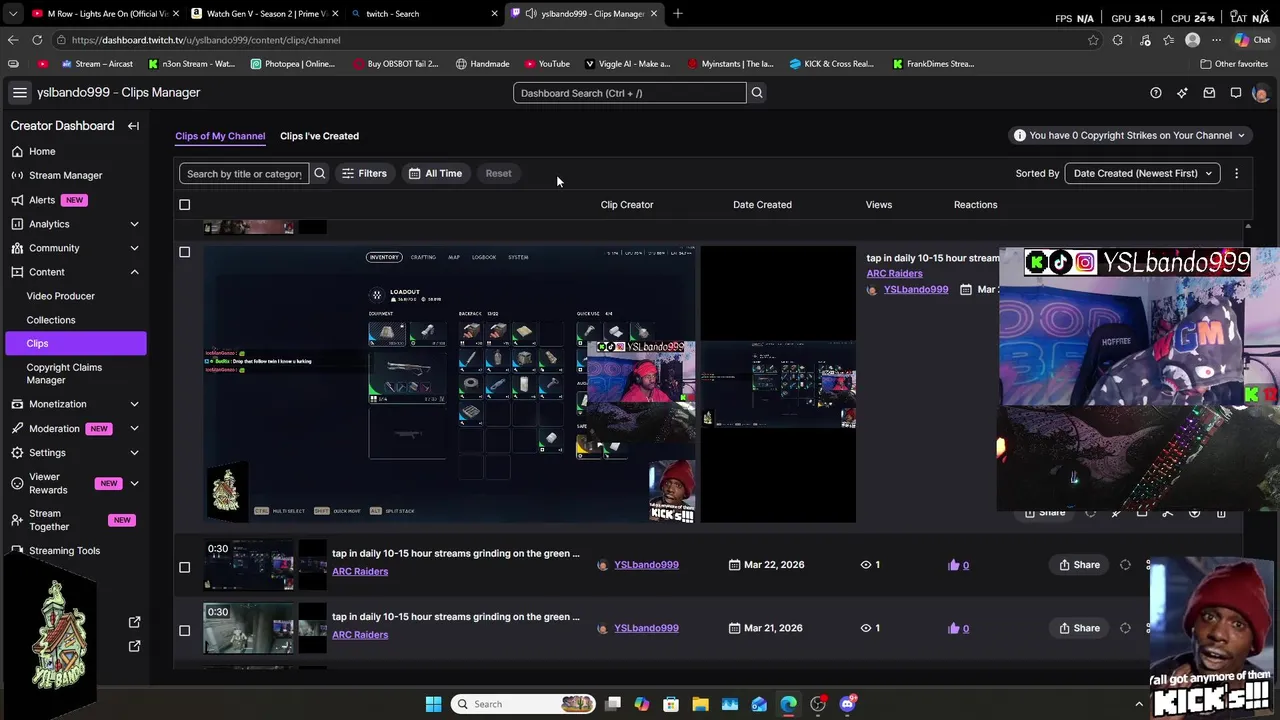Click the browser address bar URL
1280x720 pixels.
tap(206, 40)
